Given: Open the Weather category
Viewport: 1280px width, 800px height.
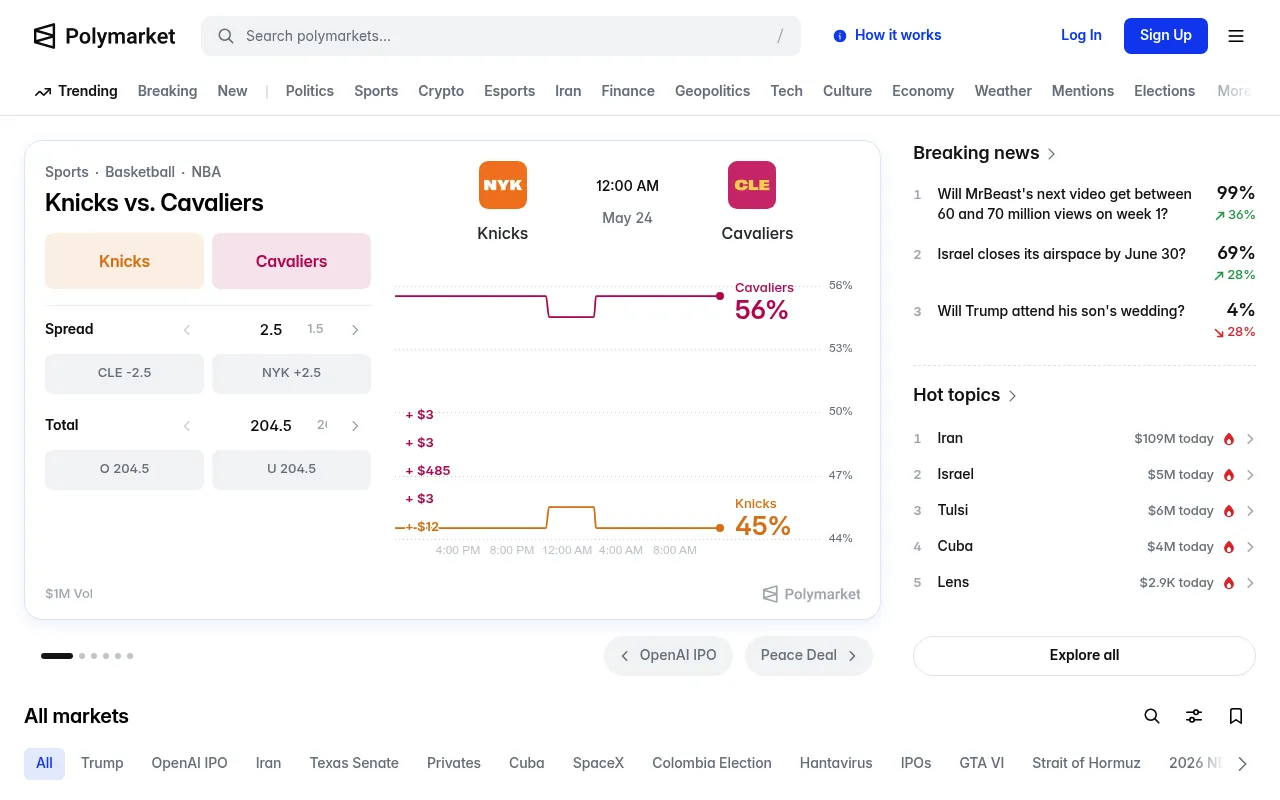Looking at the screenshot, I should pyautogui.click(x=1003, y=91).
